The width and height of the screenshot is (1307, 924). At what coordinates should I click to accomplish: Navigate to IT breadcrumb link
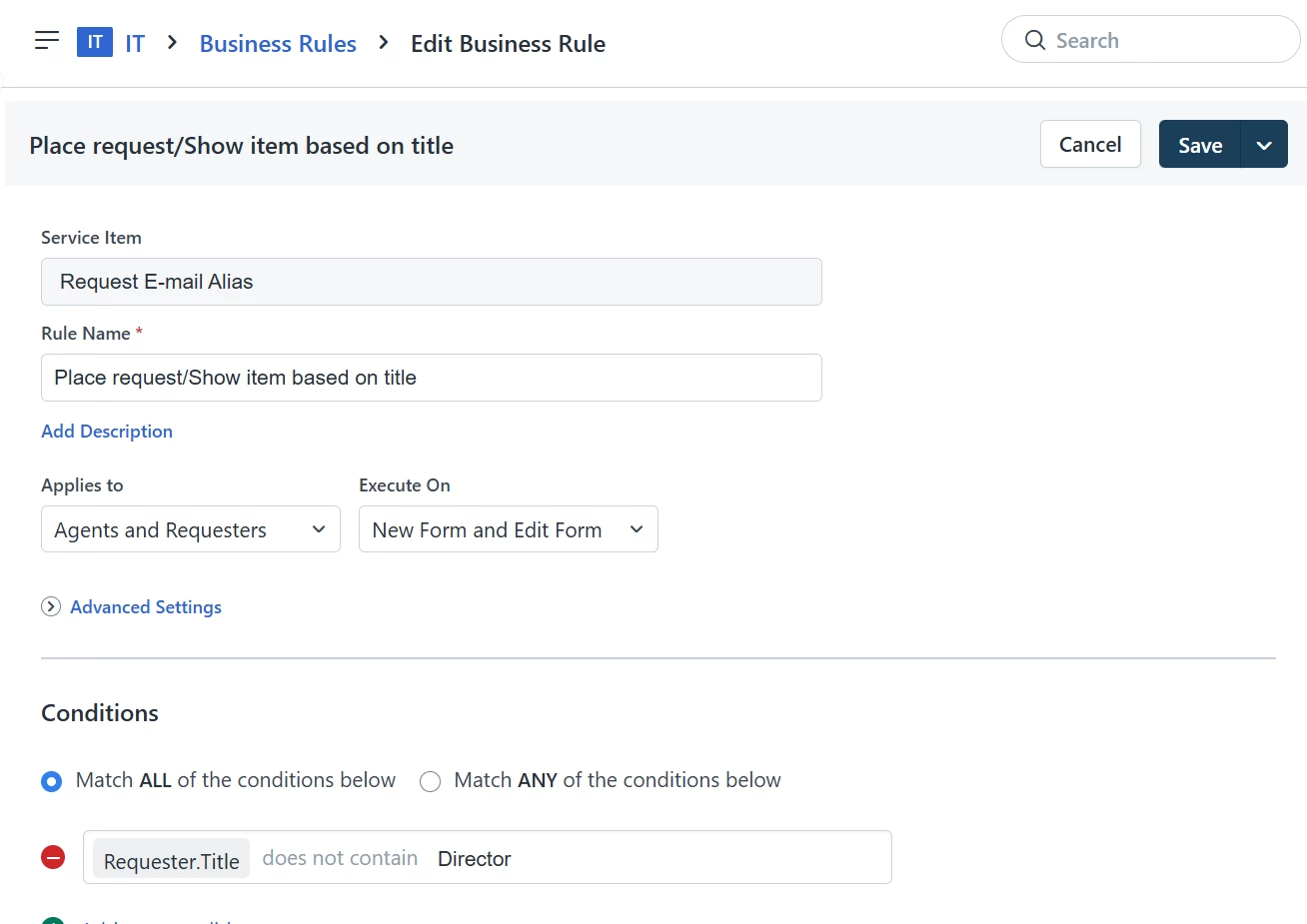pos(135,44)
